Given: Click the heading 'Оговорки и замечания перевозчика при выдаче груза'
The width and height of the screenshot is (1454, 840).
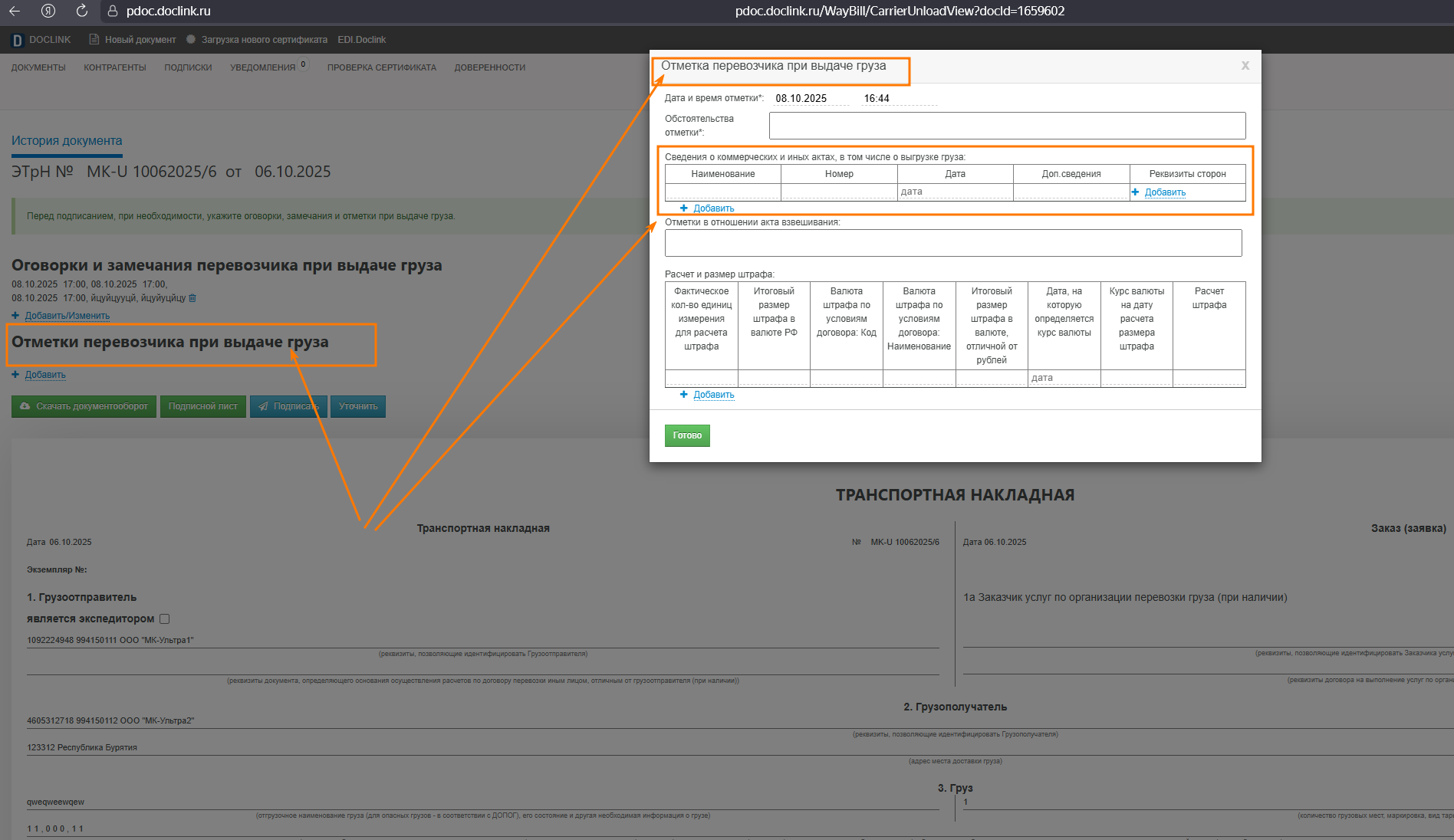Looking at the screenshot, I should pos(227,265).
